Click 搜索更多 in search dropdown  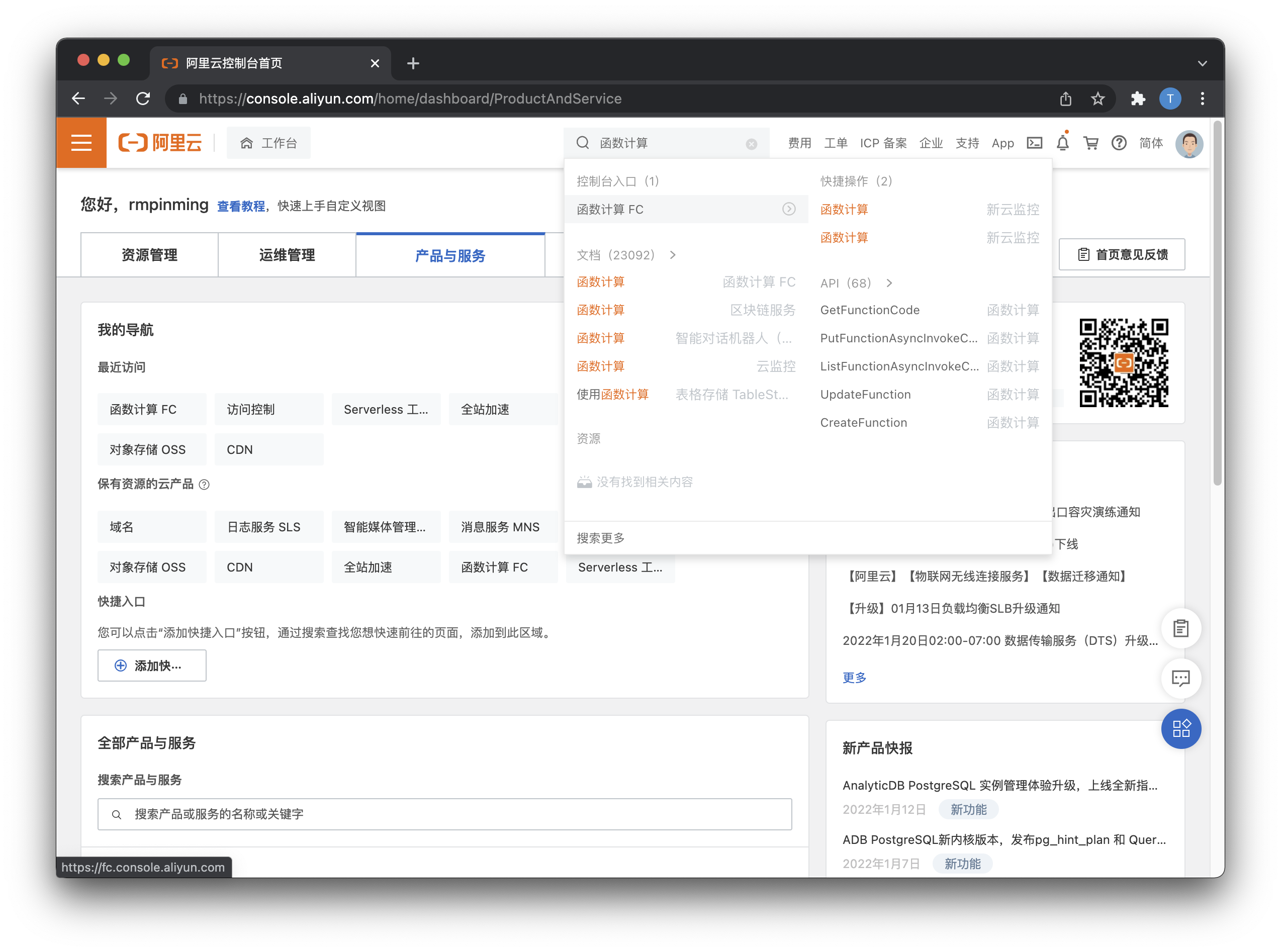point(600,538)
